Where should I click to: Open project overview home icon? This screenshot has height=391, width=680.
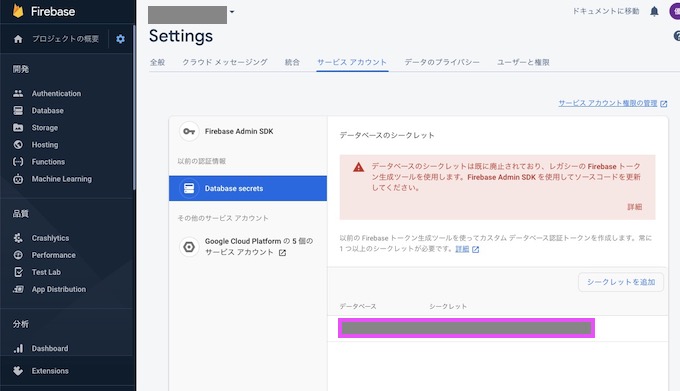tap(18, 39)
